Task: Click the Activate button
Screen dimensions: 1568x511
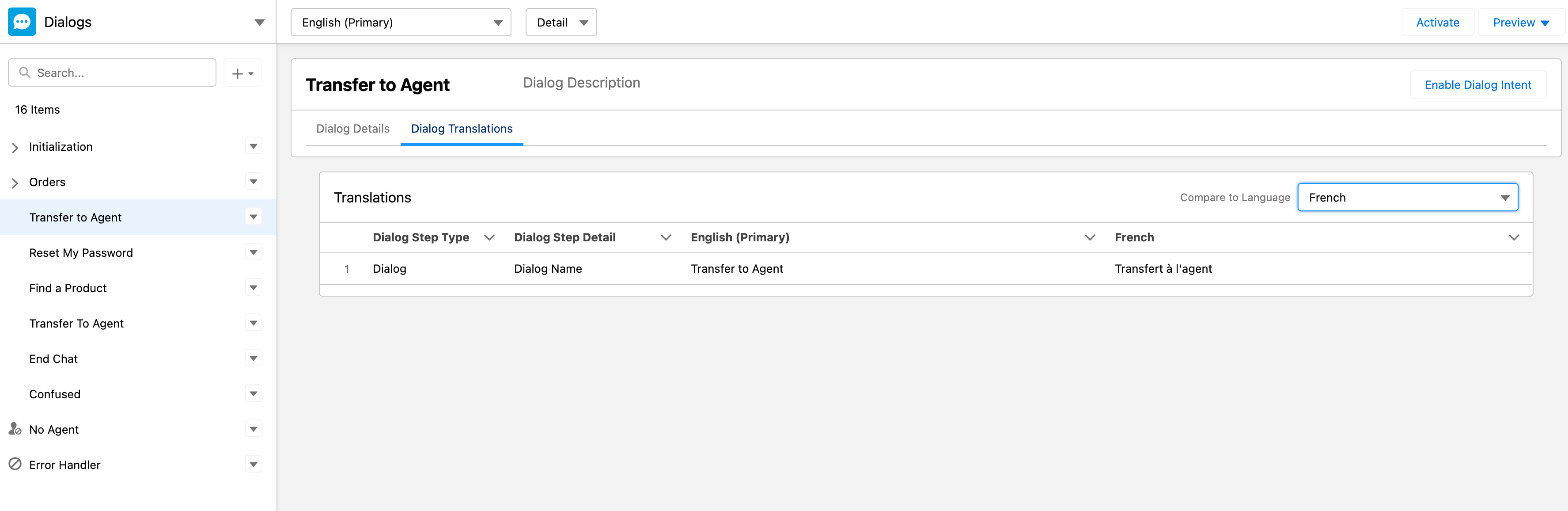Action: [x=1437, y=23]
